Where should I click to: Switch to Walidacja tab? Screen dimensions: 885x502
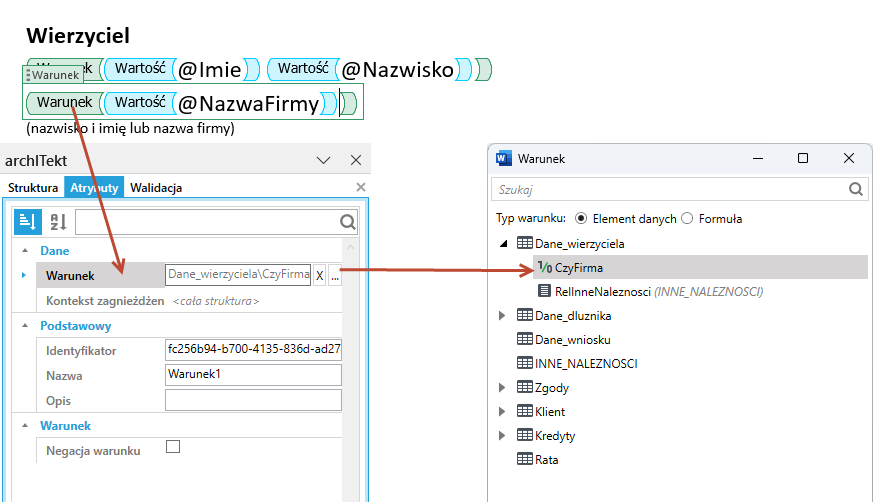coord(156,187)
